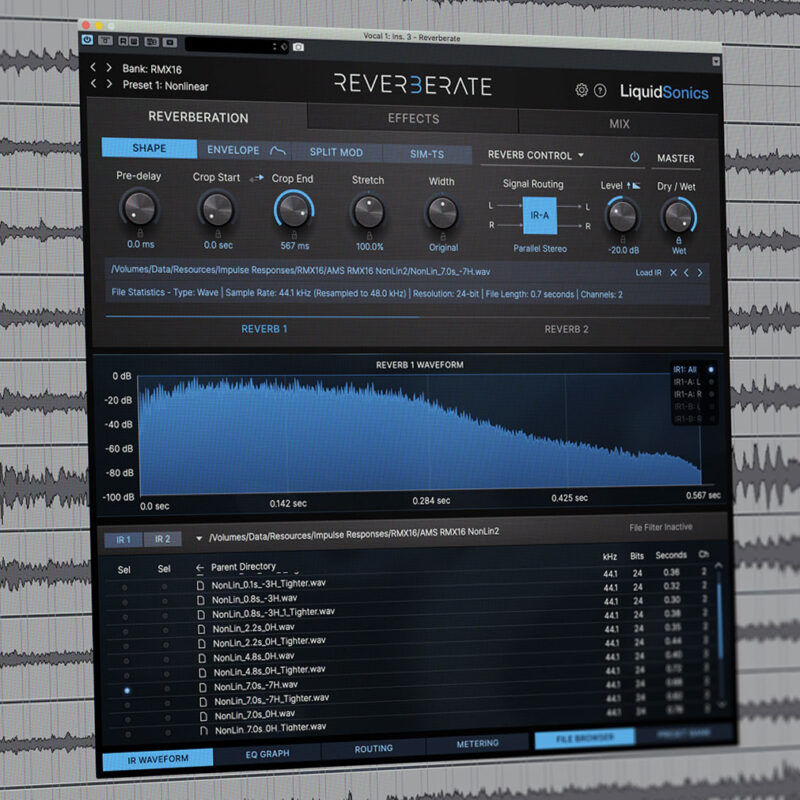The width and height of the screenshot is (800, 800).
Task: Load the next IR file arrow
Action: click(700, 273)
